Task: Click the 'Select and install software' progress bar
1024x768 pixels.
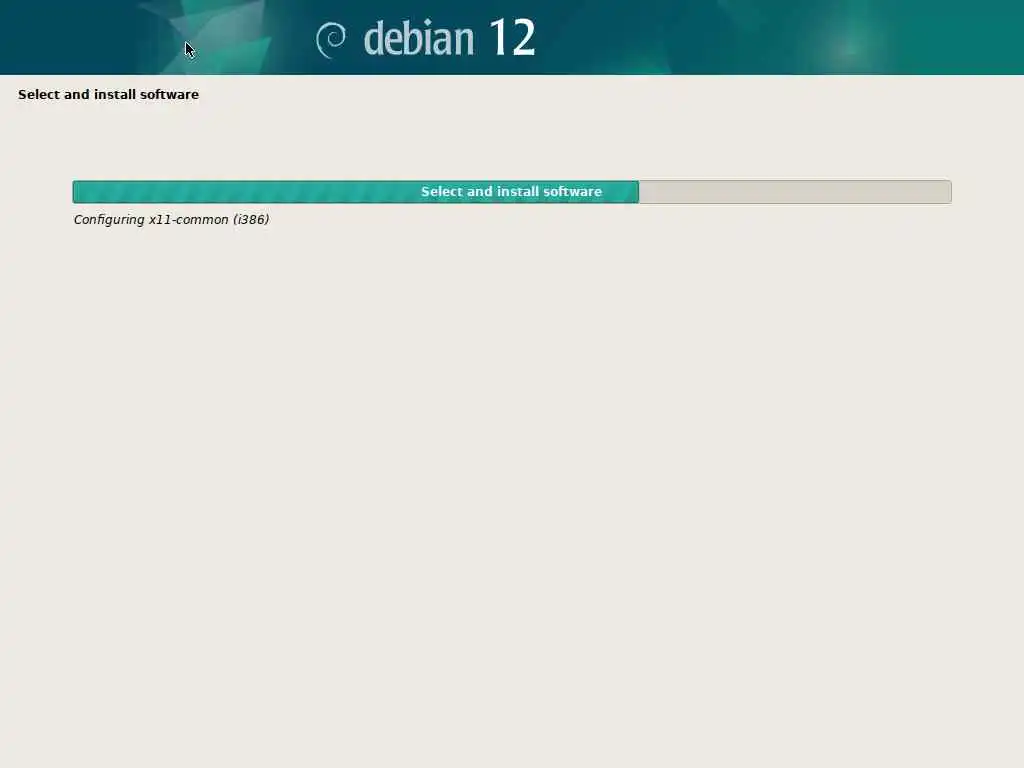Action: pyautogui.click(x=511, y=192)
